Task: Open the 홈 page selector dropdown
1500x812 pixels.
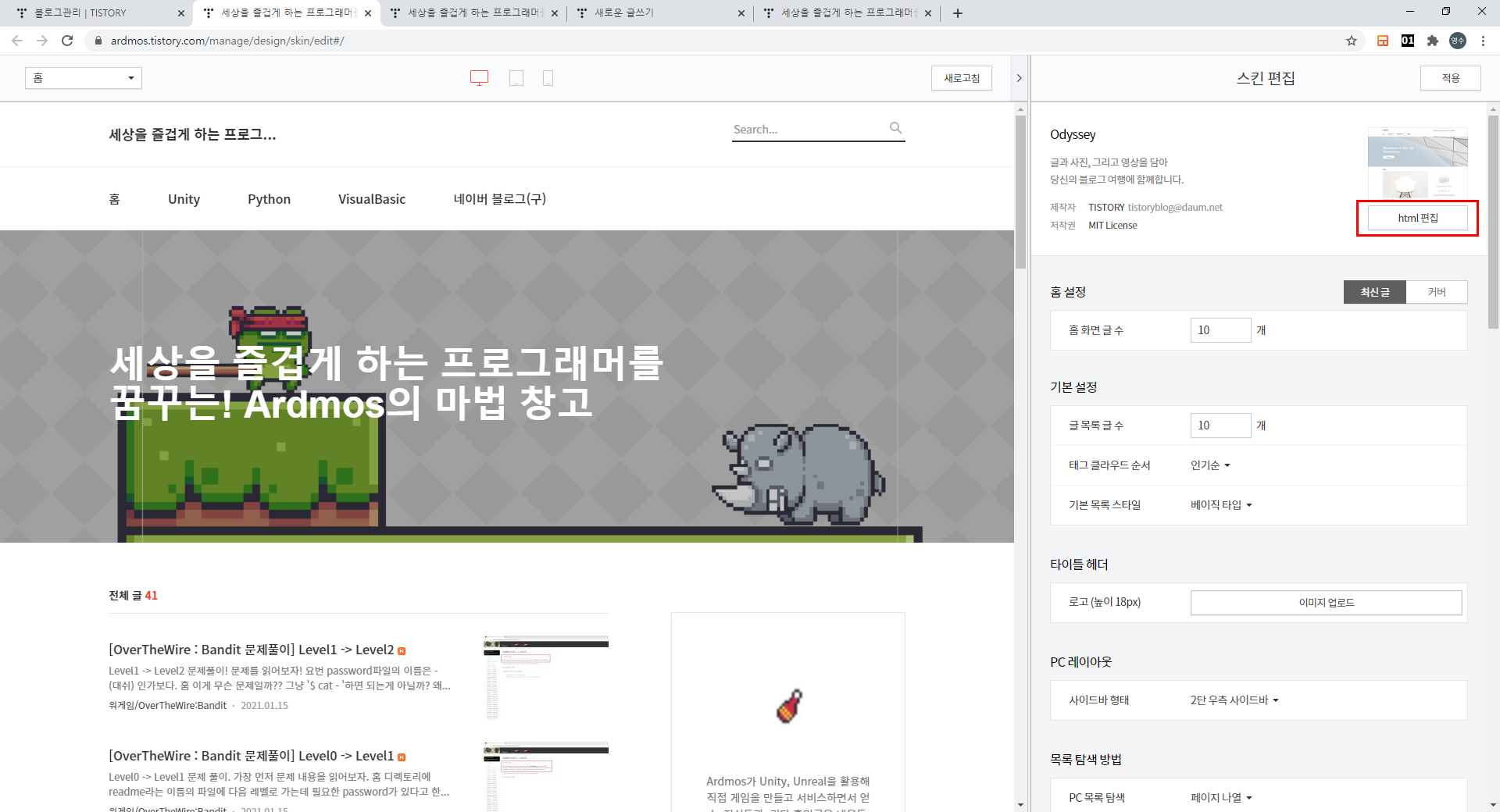Action: click(x=84, y=78)
